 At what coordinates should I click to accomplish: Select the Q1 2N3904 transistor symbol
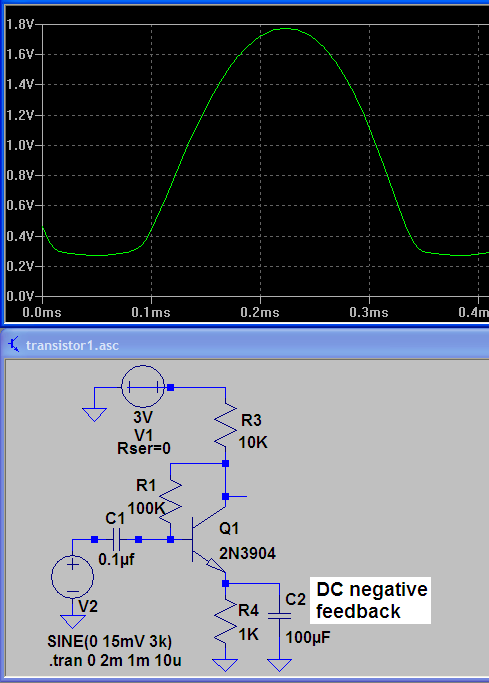[x=208, y=540]
